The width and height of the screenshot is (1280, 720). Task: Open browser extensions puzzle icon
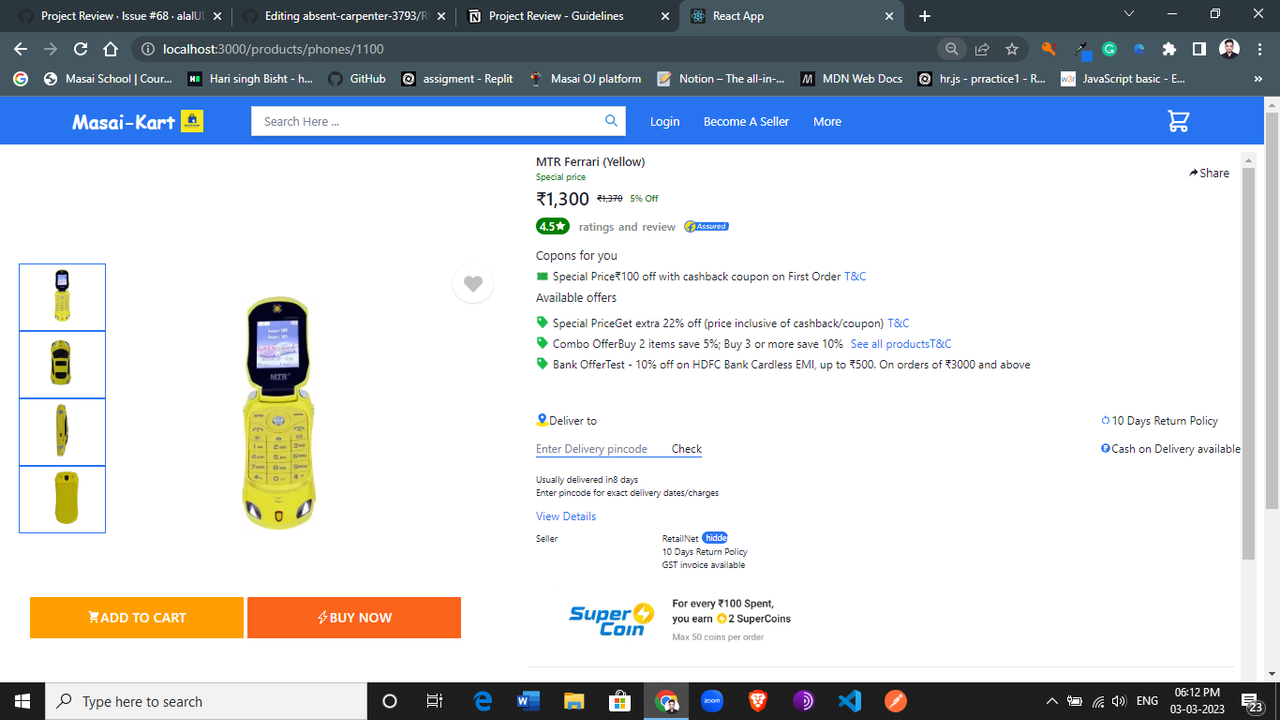[x=1169, y=49]
